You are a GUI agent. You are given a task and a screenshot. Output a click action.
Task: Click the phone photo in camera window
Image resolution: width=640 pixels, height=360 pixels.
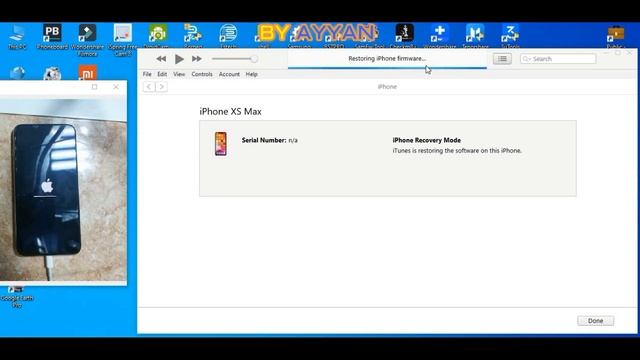pyautogui.click(x=63, y=189)
